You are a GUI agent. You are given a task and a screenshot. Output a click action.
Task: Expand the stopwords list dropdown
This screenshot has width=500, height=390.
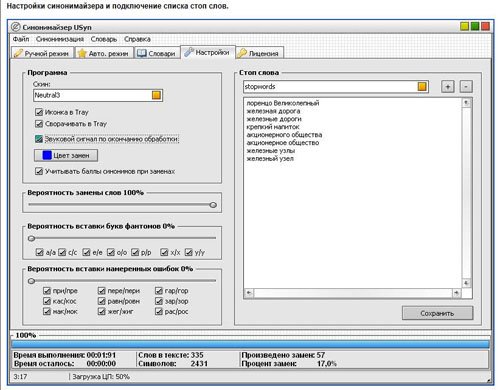[x=422, y=87]
